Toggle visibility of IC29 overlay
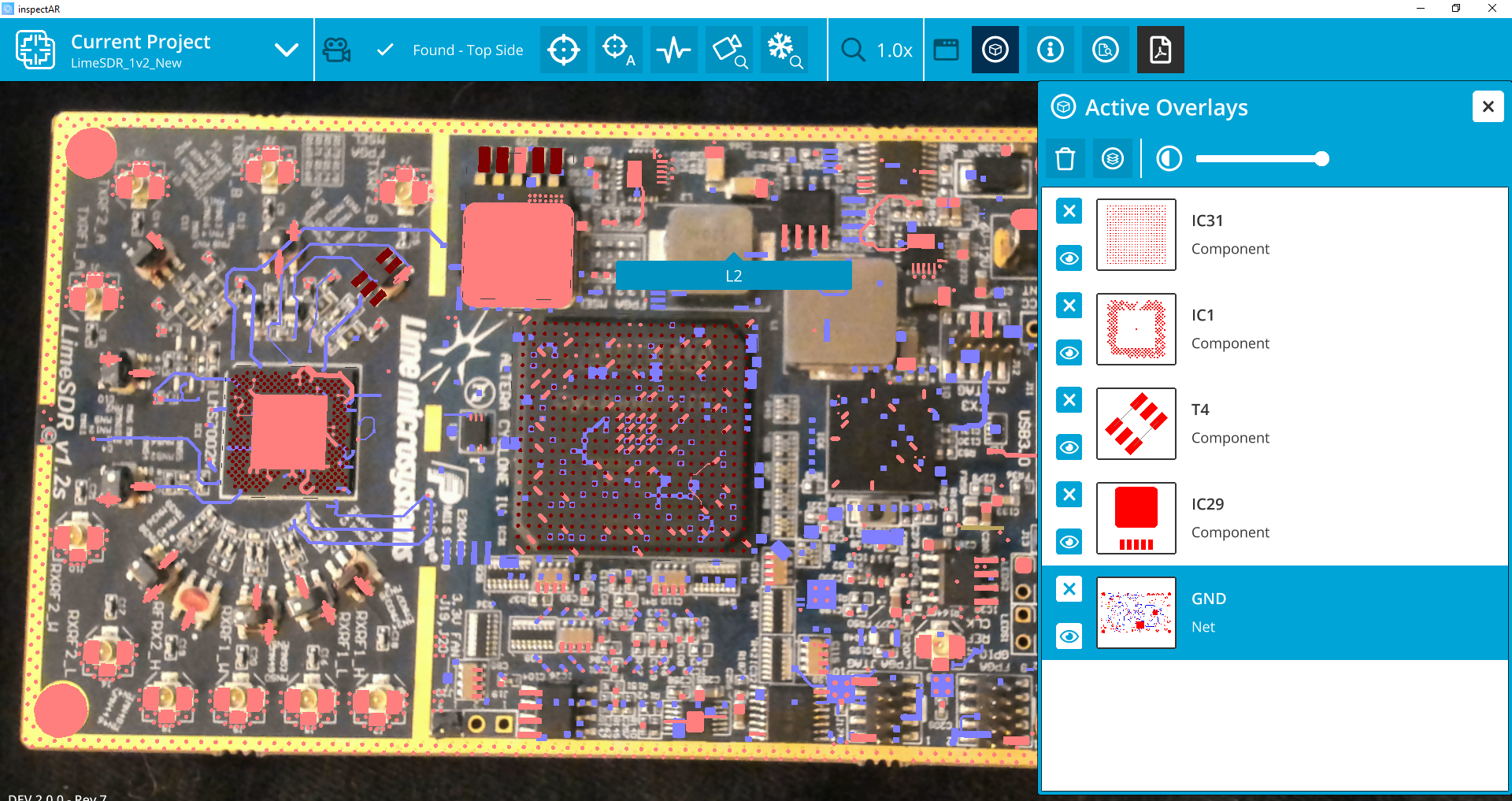Image resolution: width=1512 pixels, height=801 pixels. pyautogui.click(x=1069, y=542)
